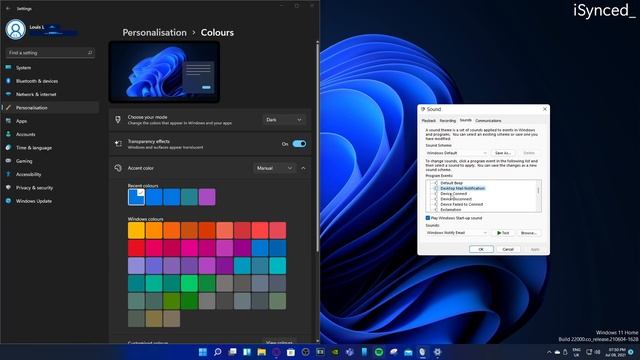
Task: Choose the bright green Windows colour
Action: 189,284
